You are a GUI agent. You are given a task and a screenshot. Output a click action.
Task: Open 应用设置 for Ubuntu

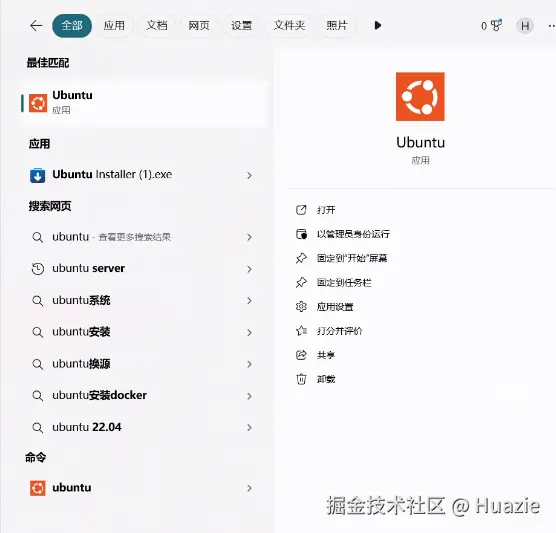[335, 307]
